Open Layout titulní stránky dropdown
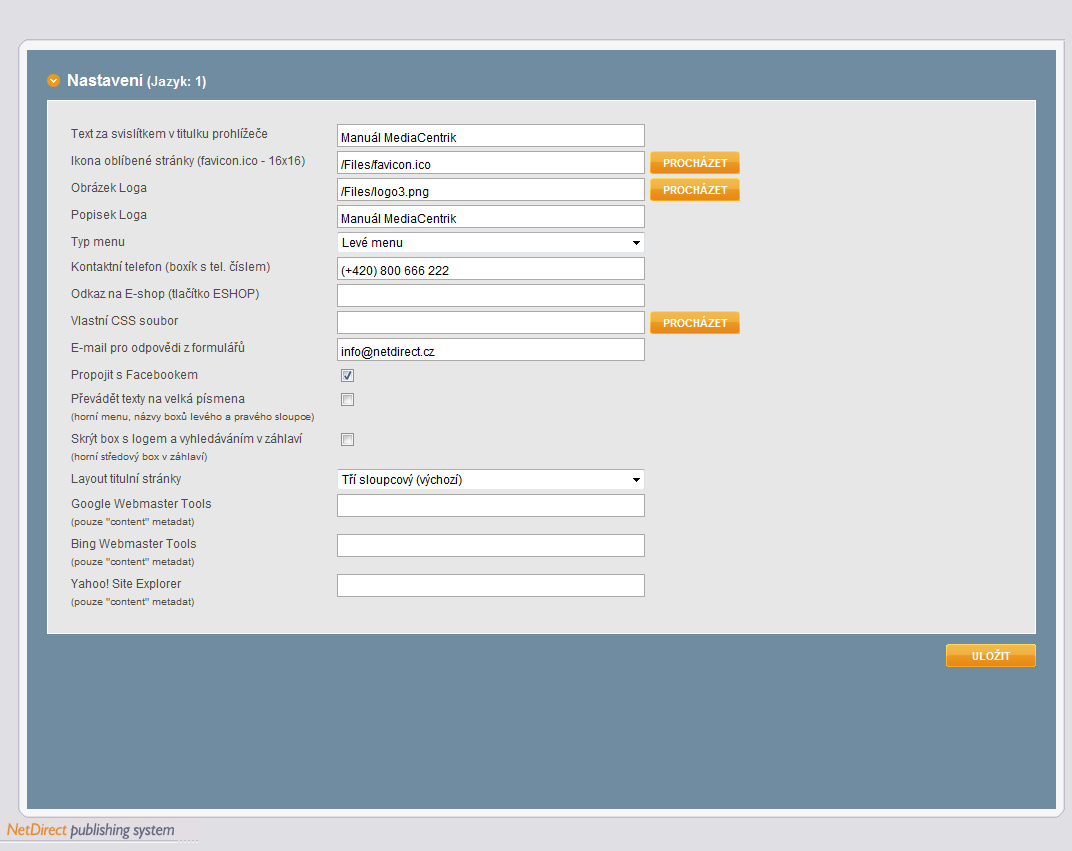 click(x=491, y=479)
